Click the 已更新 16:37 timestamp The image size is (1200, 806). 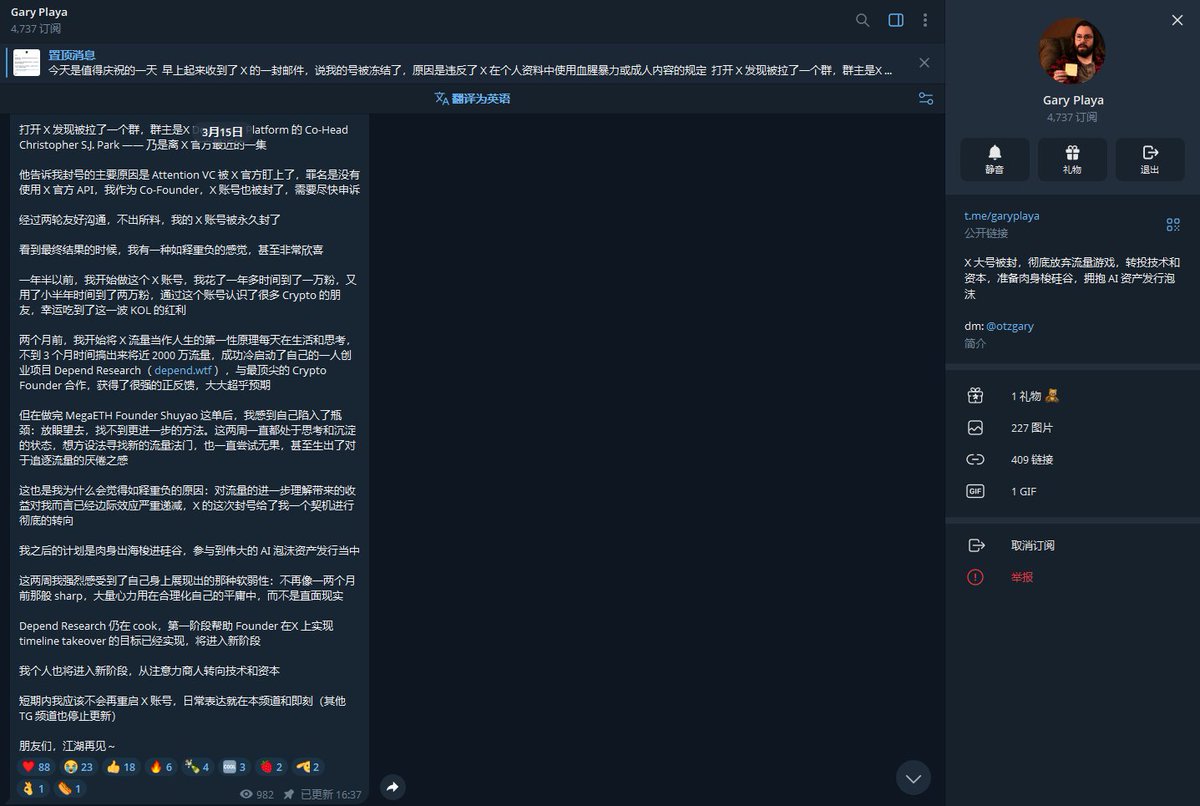[x=330, y=794]
